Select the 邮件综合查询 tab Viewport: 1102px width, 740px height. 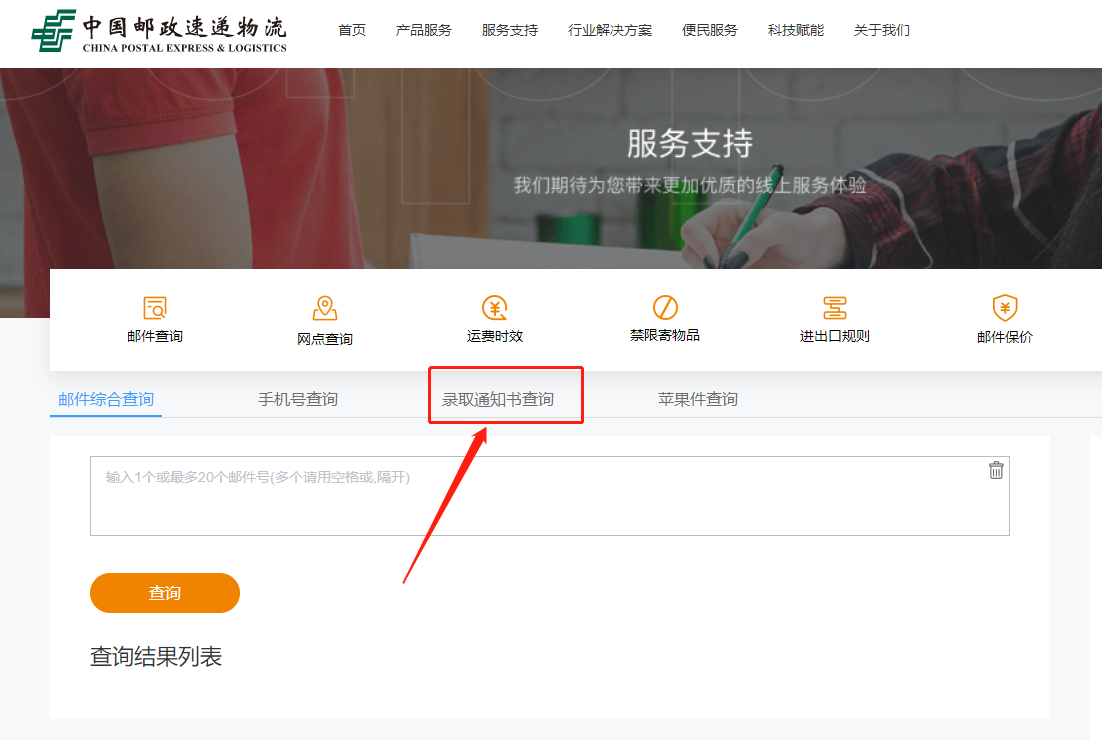(106, 399)
